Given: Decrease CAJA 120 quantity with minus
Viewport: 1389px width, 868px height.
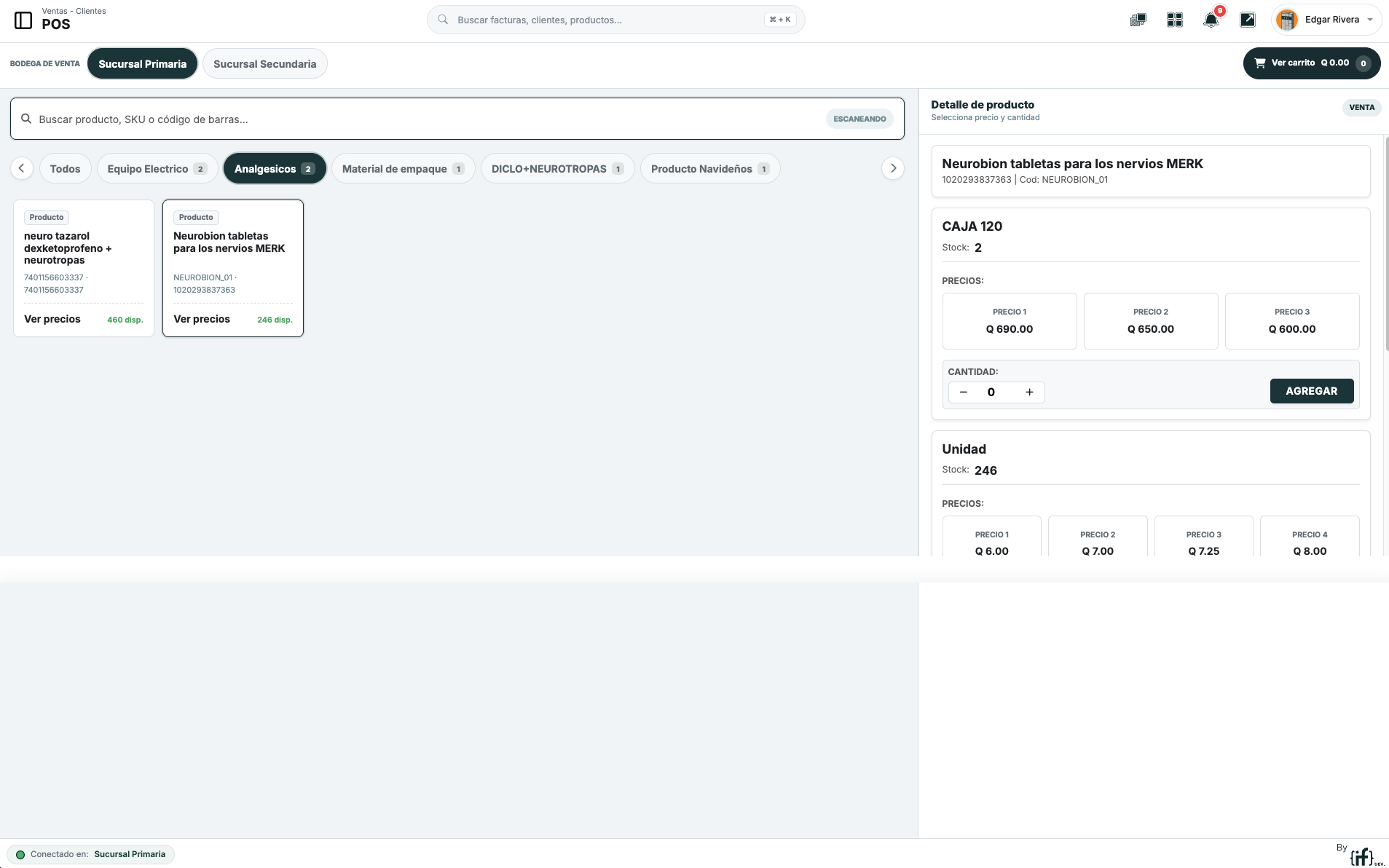Looking at the screenshot, I should pyautogui.click(x=964, y=392).
